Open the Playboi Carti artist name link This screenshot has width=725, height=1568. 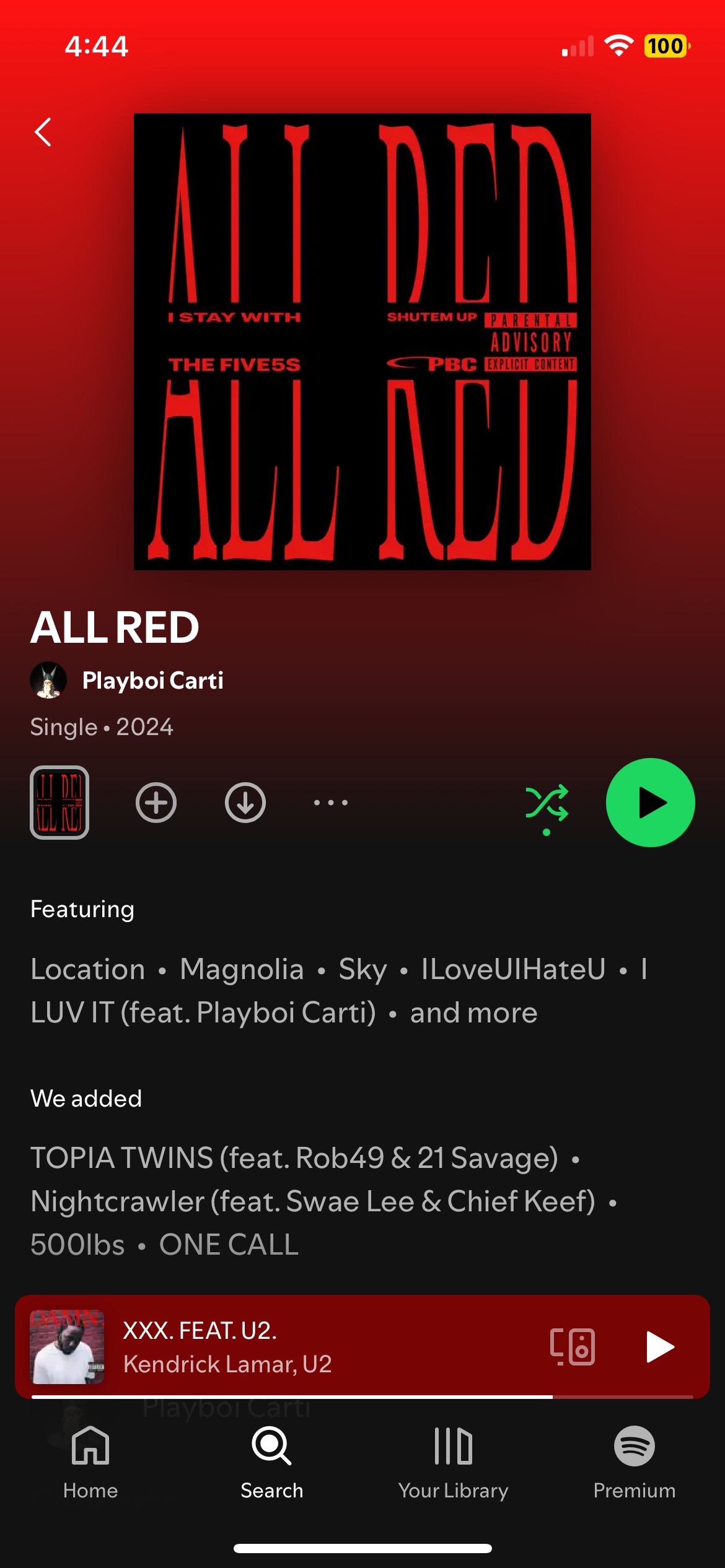[x=153, y=681]
